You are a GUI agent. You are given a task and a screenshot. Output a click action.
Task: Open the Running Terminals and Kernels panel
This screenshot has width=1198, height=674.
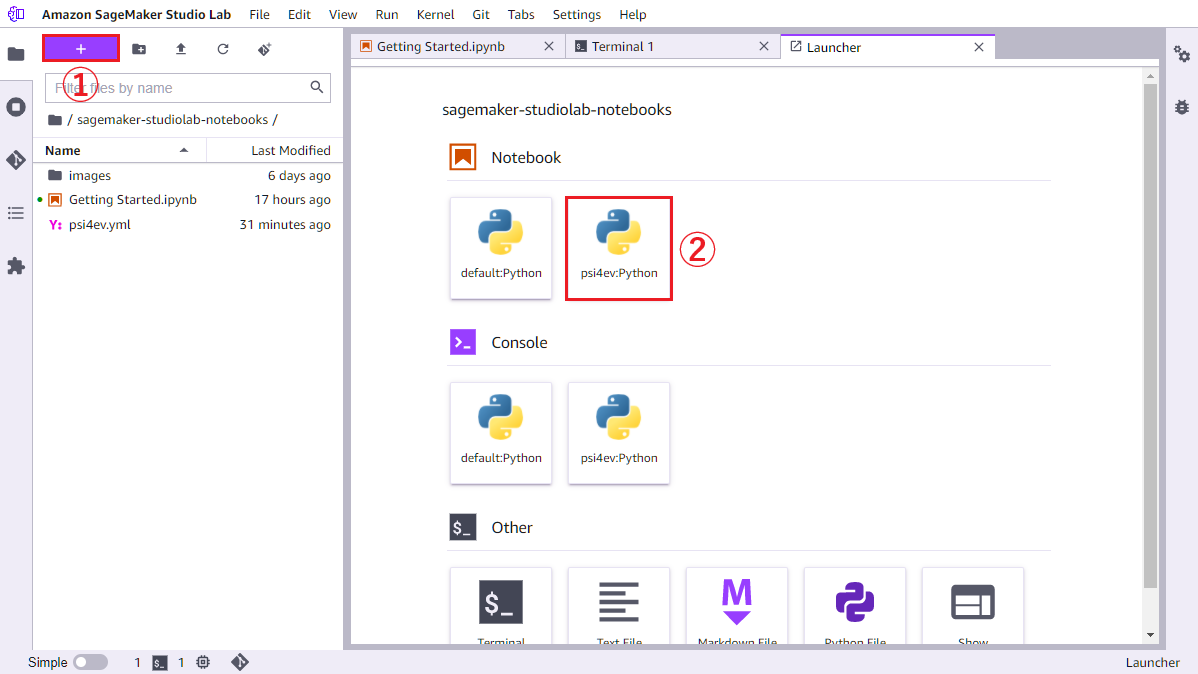click(16, 106)
